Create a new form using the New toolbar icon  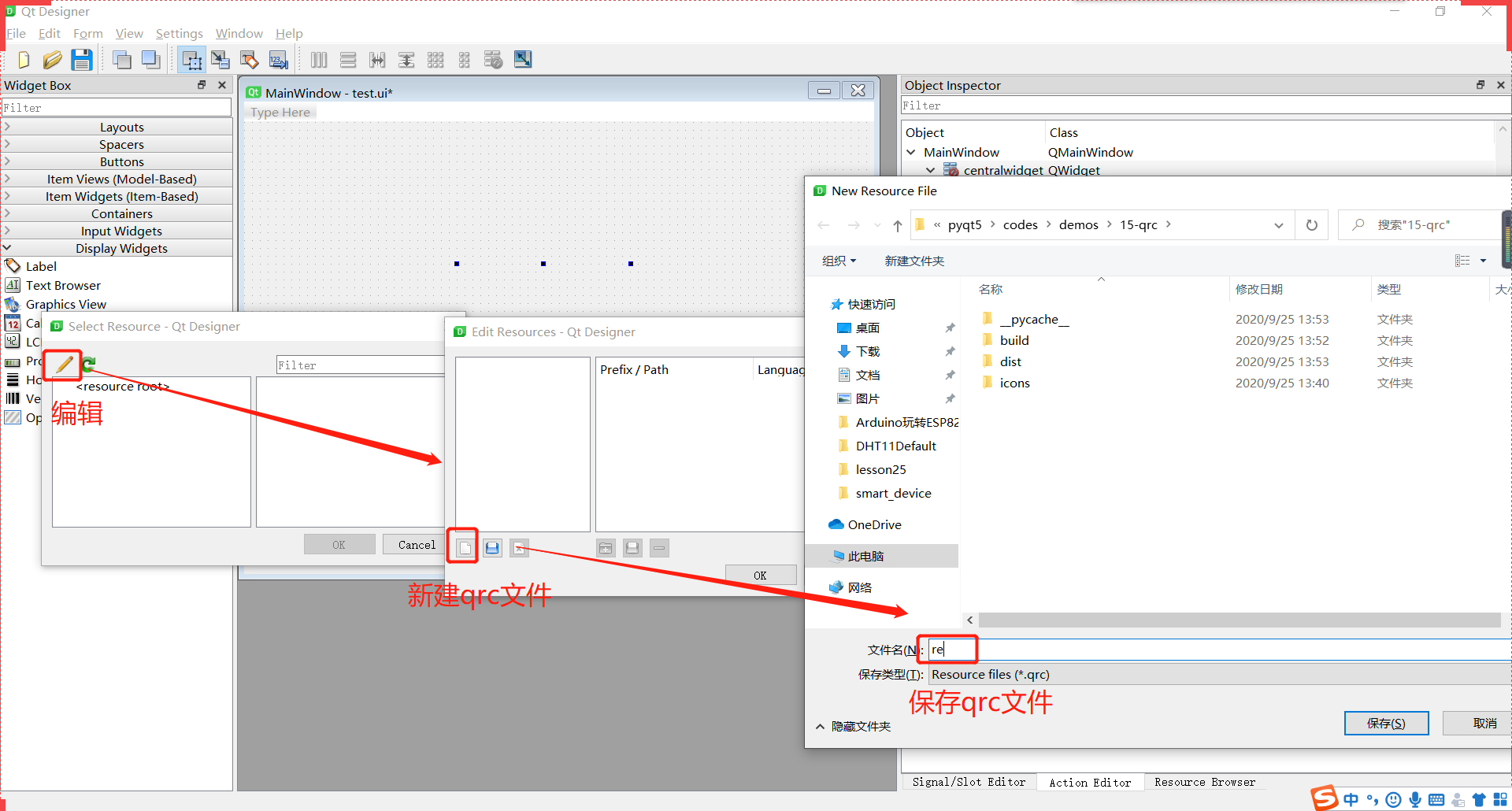(x=23, y=59)
